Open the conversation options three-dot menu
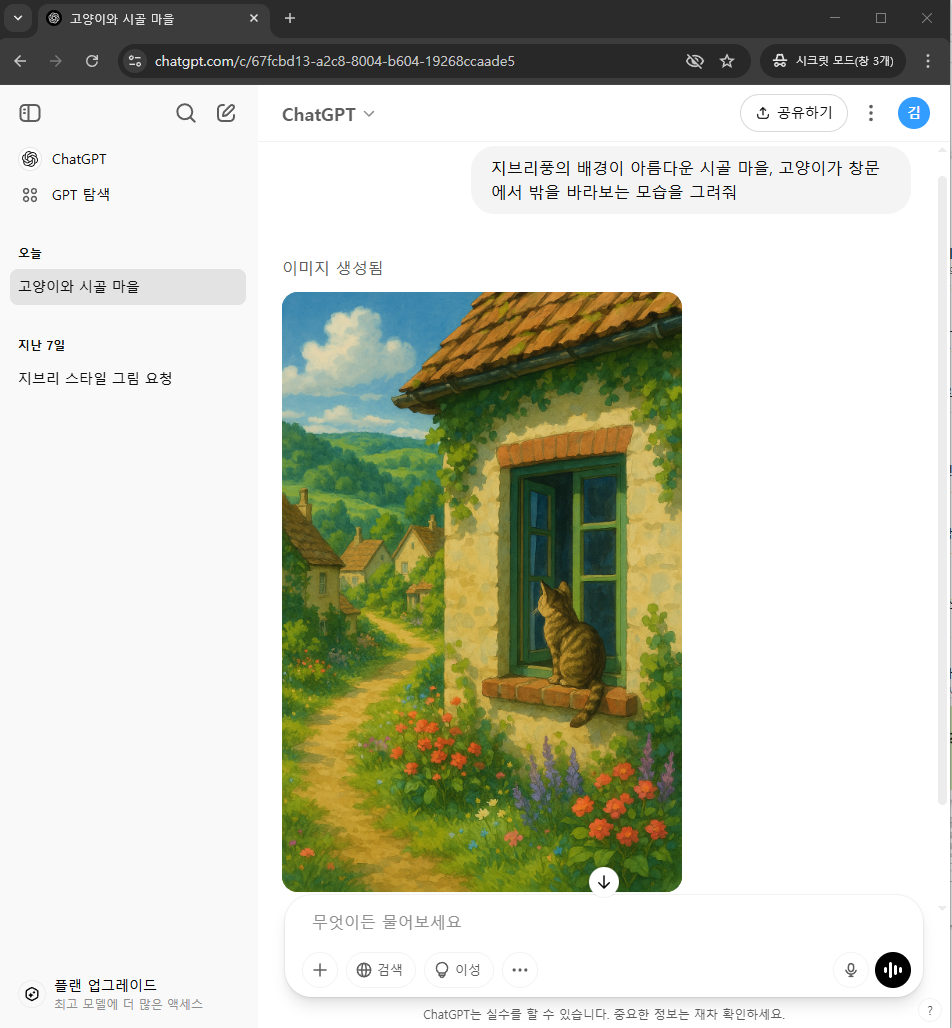 [871, 113]
